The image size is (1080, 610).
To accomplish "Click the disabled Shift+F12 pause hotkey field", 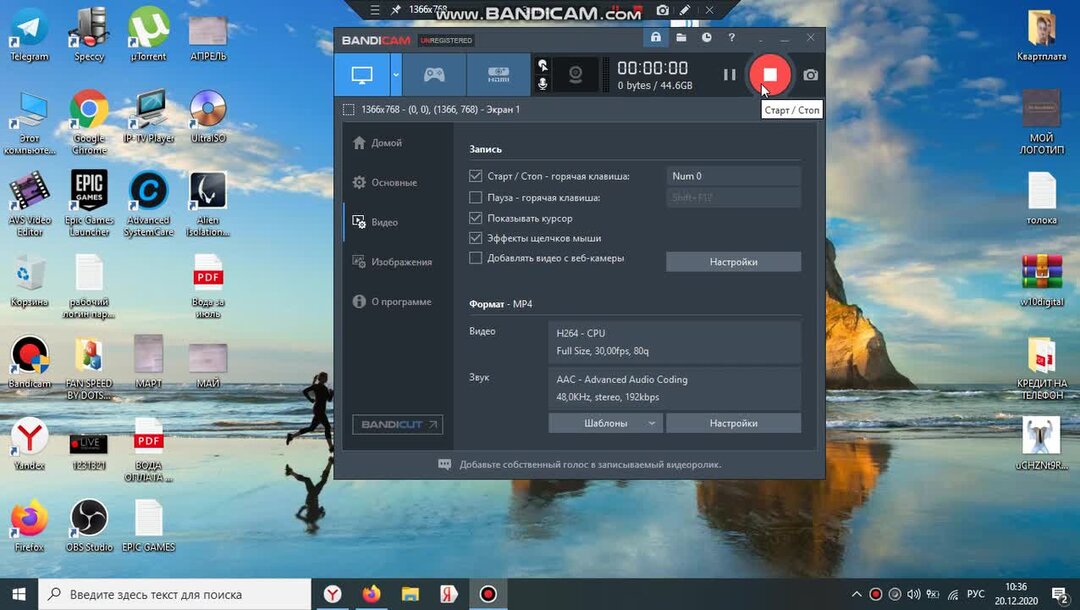I will pos(734,197).
